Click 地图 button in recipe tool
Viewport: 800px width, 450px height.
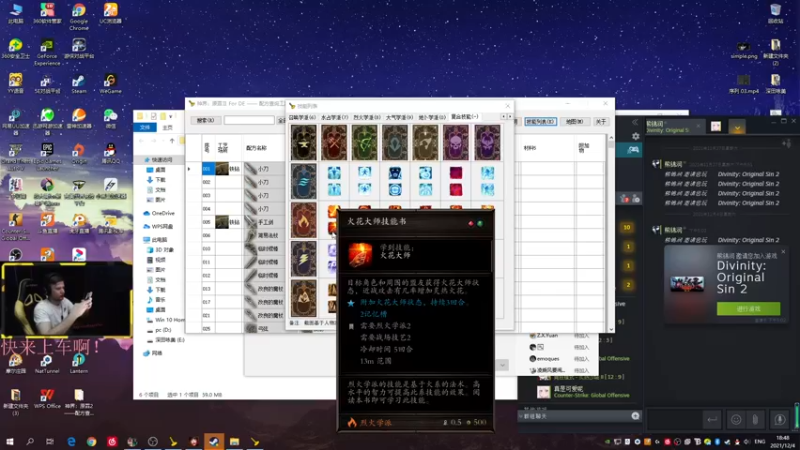[x=574, y=121]
